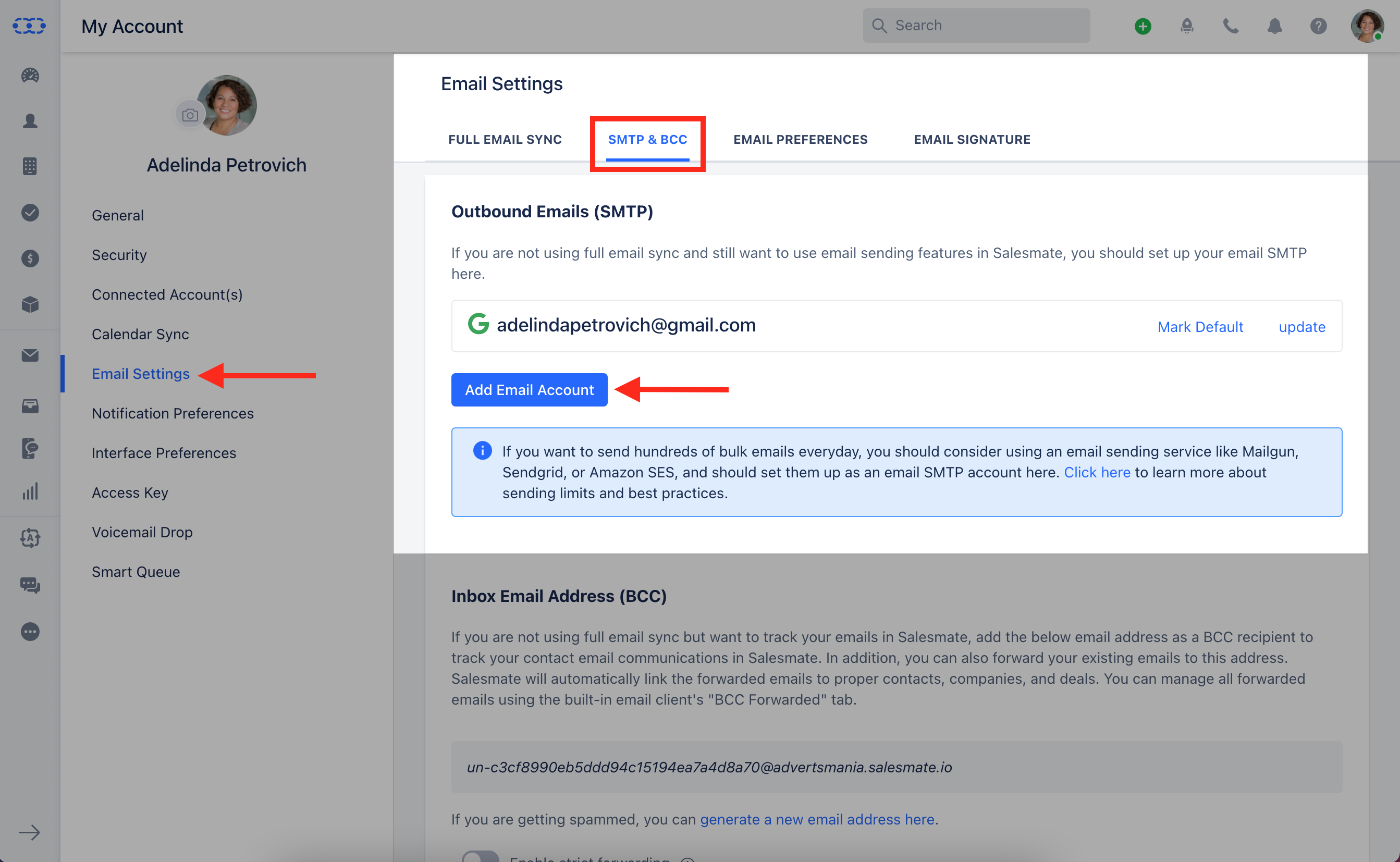Open the more options ellipsis in sidebar
This screenshot has height=862, width=1400.
tap(29, 632)
